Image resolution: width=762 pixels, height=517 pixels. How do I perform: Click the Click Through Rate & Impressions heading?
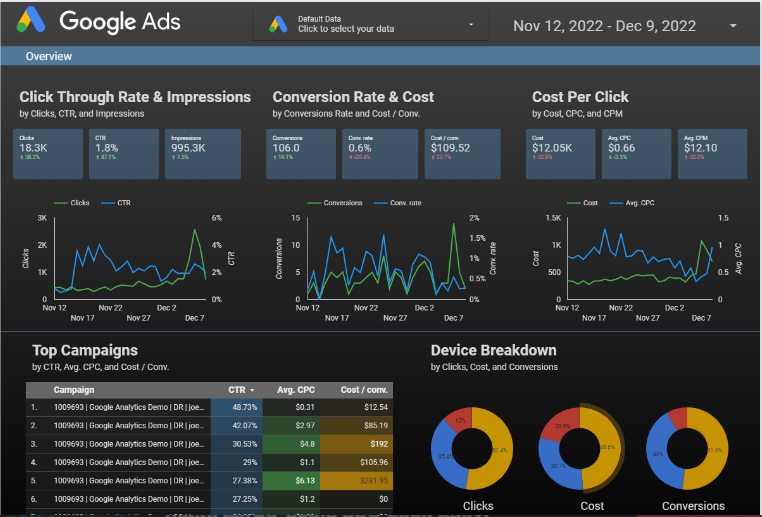pos(135,97)
